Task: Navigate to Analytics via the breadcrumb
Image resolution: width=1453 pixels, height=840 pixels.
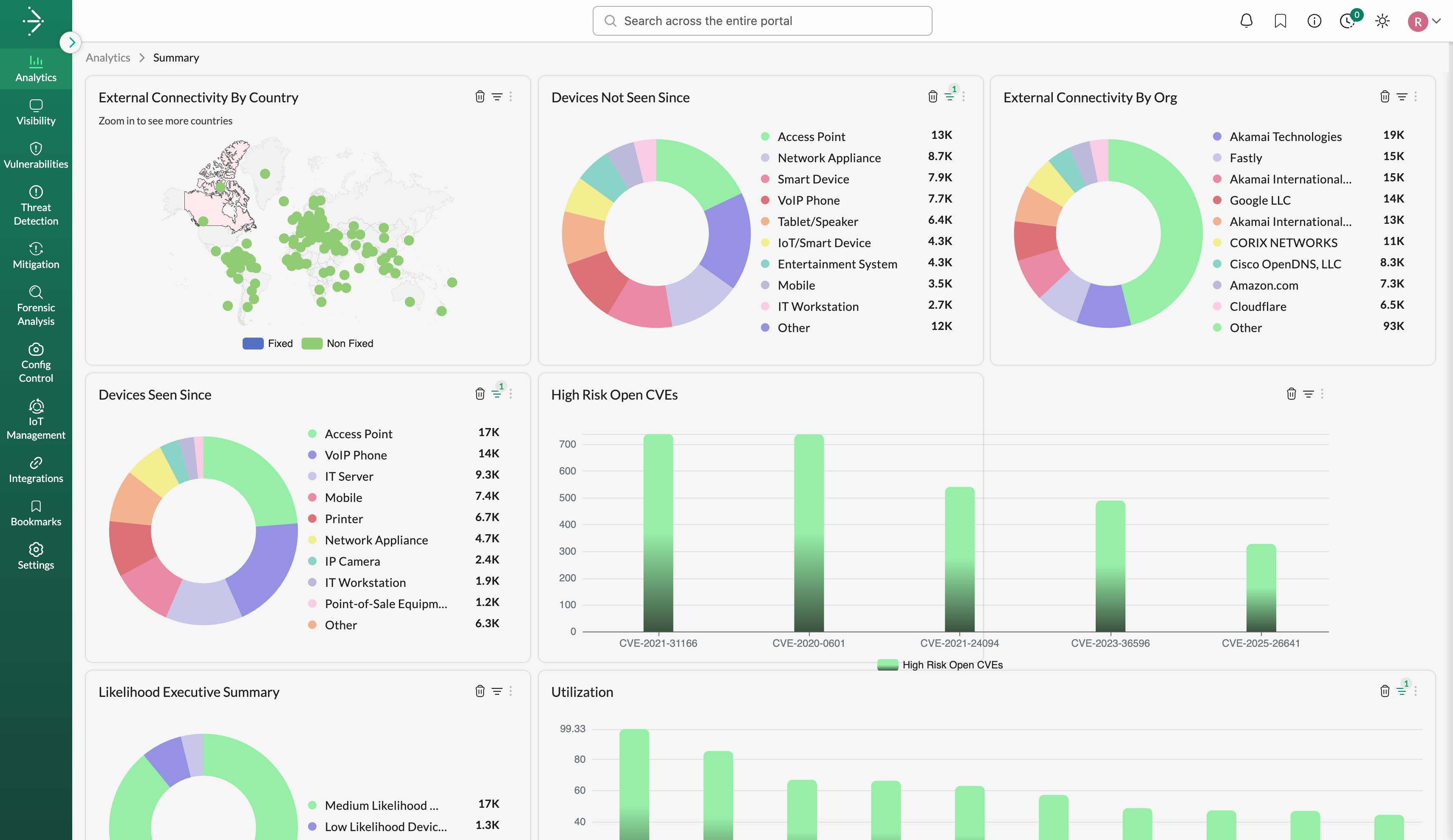Action: point(108,57)
